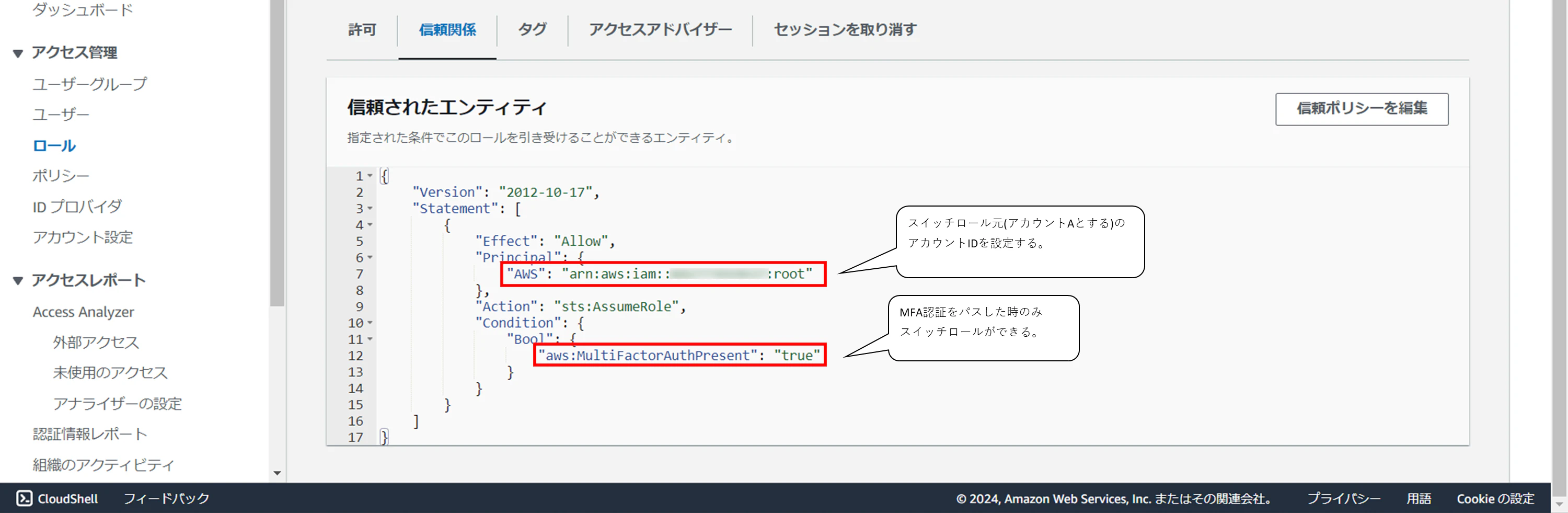Click the 信頼ポリシーを編集 button
The image size is (1568, 513).
coord(1362,109)
